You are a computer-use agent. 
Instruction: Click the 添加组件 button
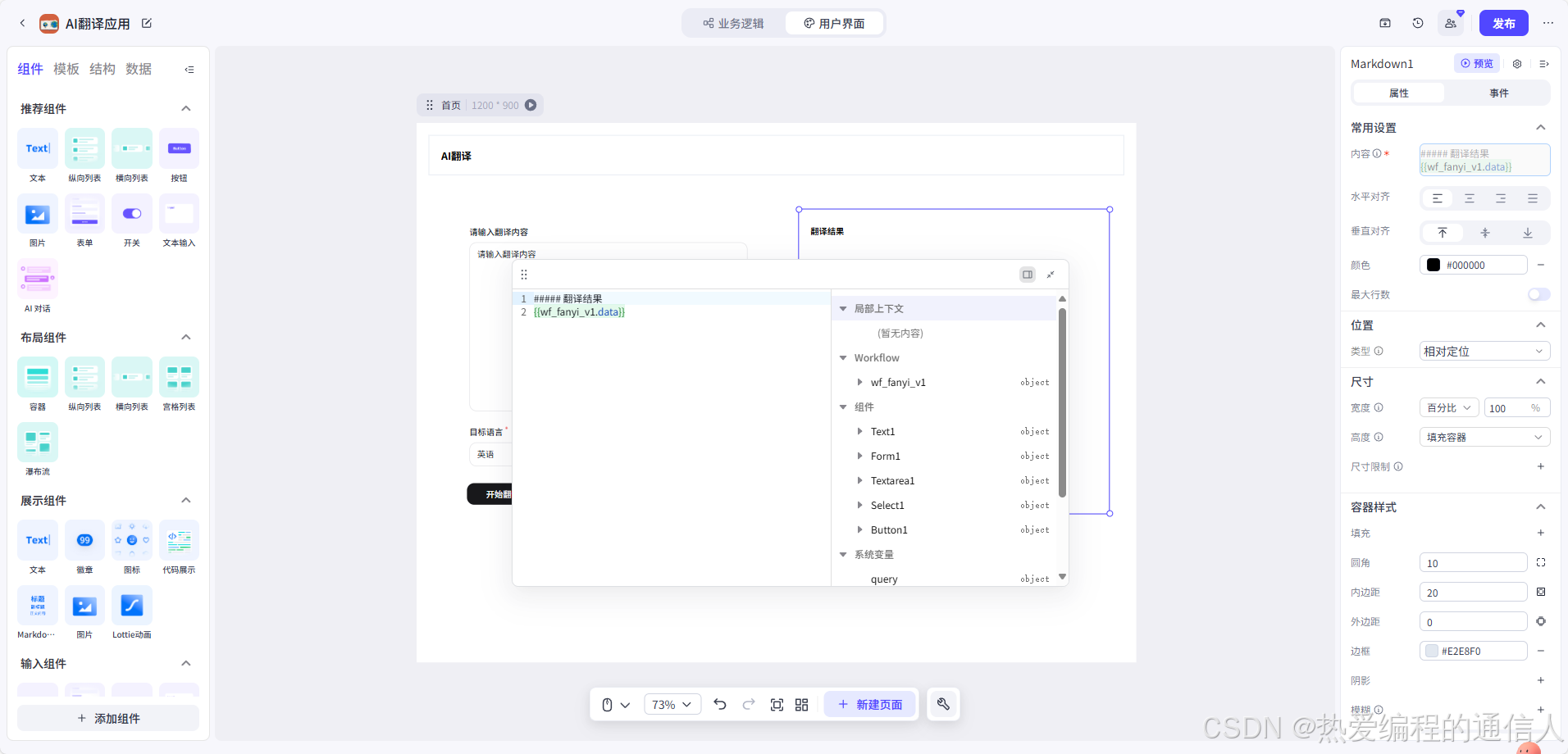(108, 718)
